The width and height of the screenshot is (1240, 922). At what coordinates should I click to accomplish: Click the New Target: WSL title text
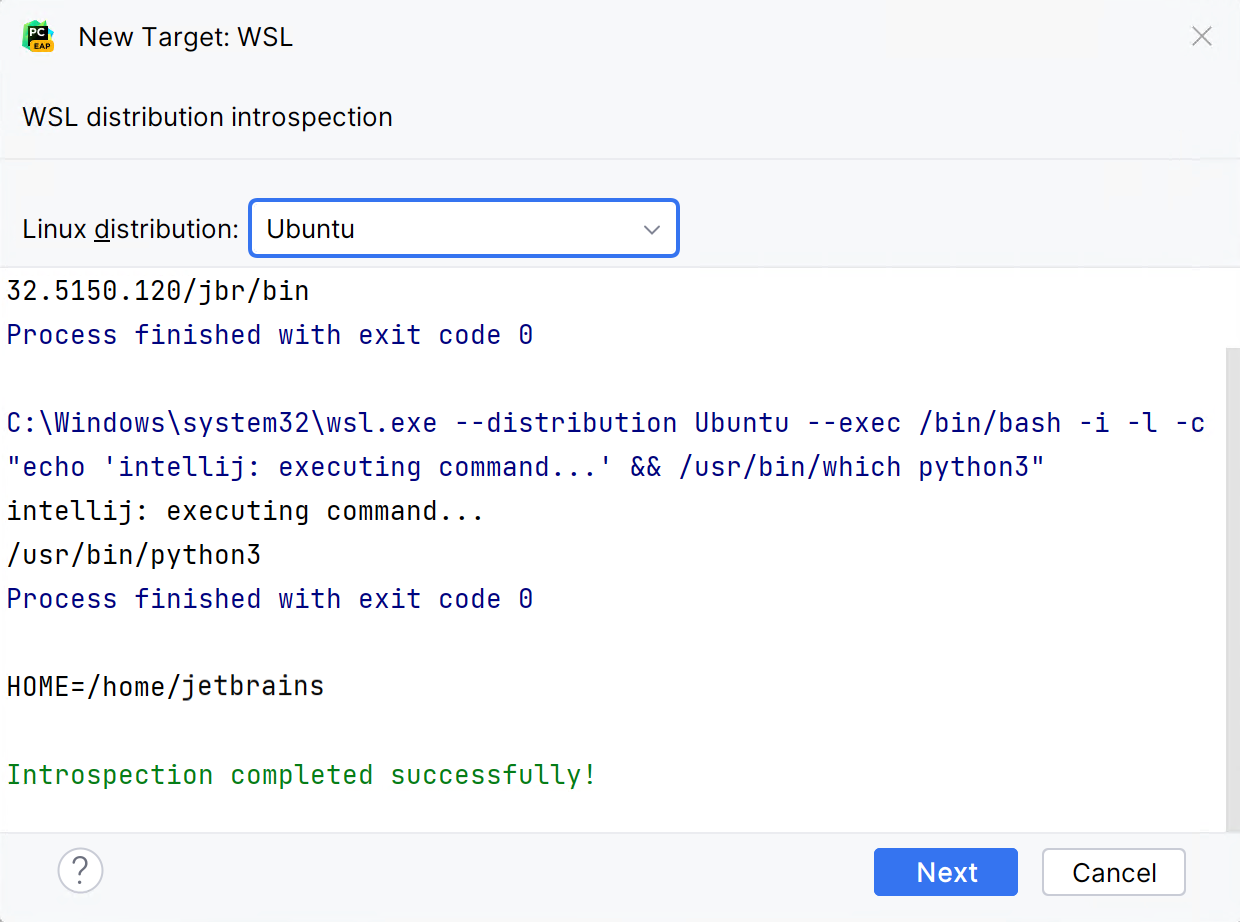click(185, 37)
